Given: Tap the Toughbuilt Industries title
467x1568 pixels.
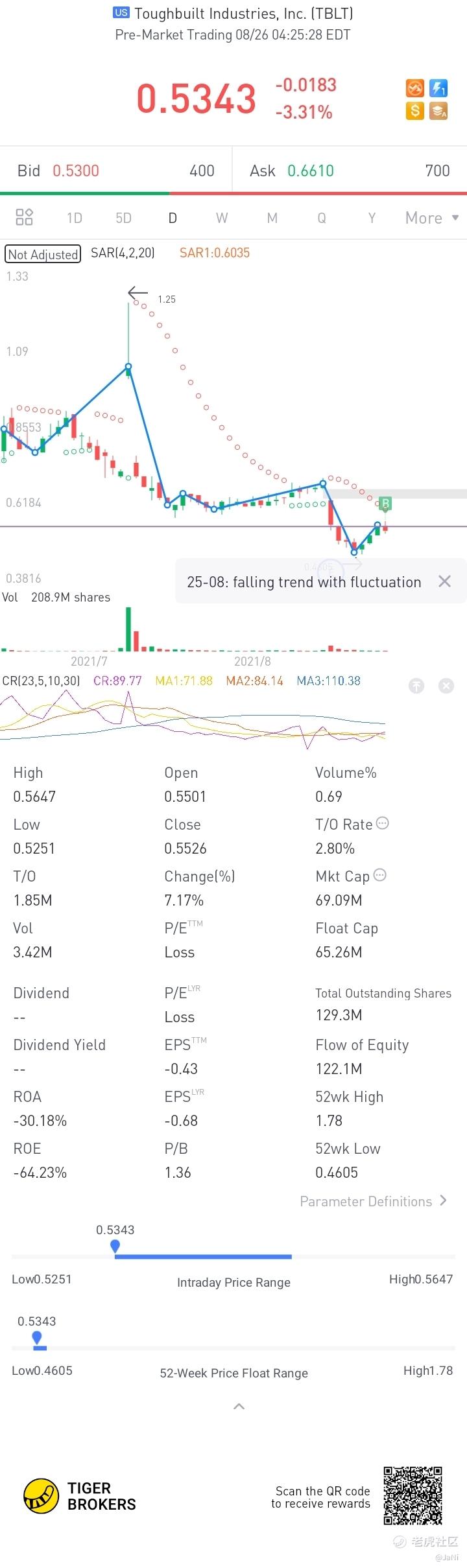Looking at the screenshot, I should [244, 13].
